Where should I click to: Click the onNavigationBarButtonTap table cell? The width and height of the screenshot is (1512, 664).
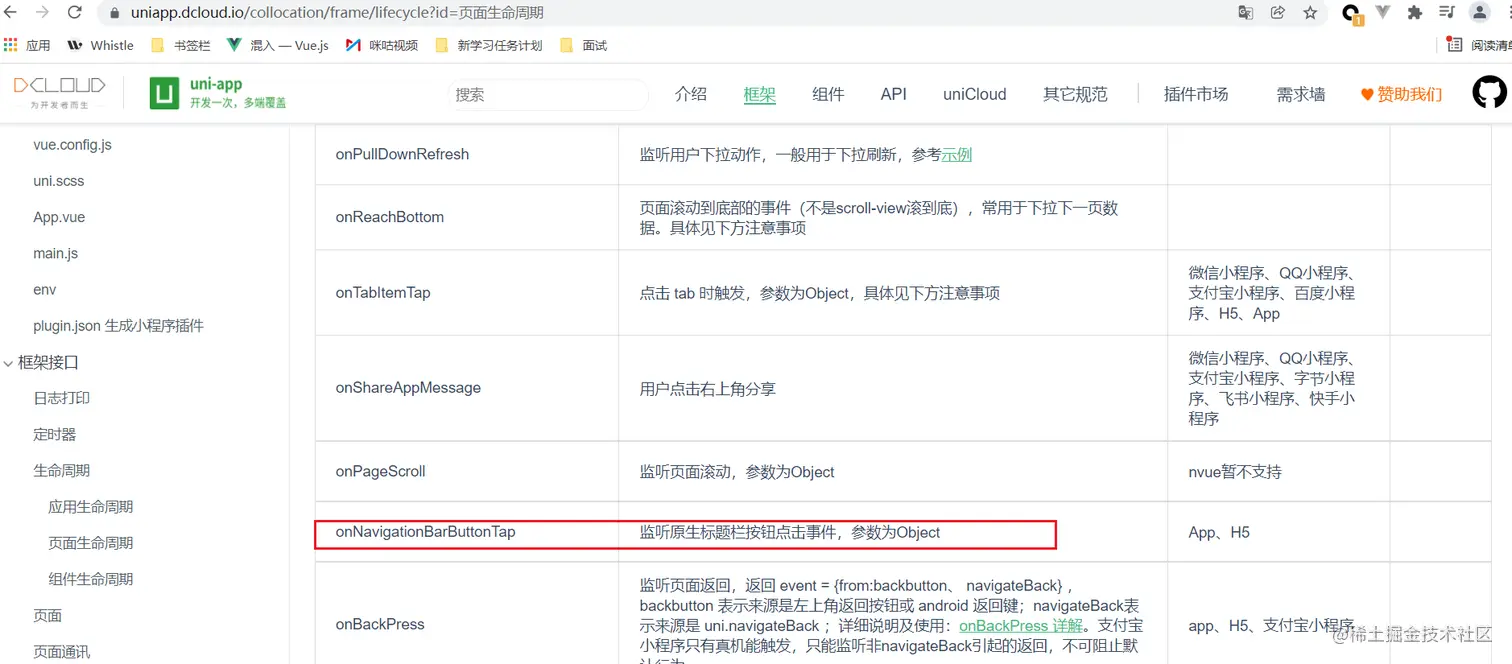[x=467, y=532]
